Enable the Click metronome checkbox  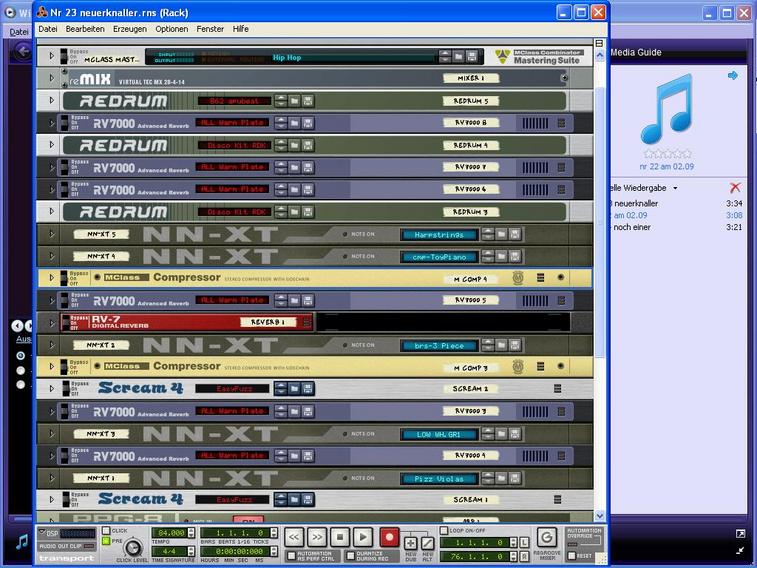(107, 530)
